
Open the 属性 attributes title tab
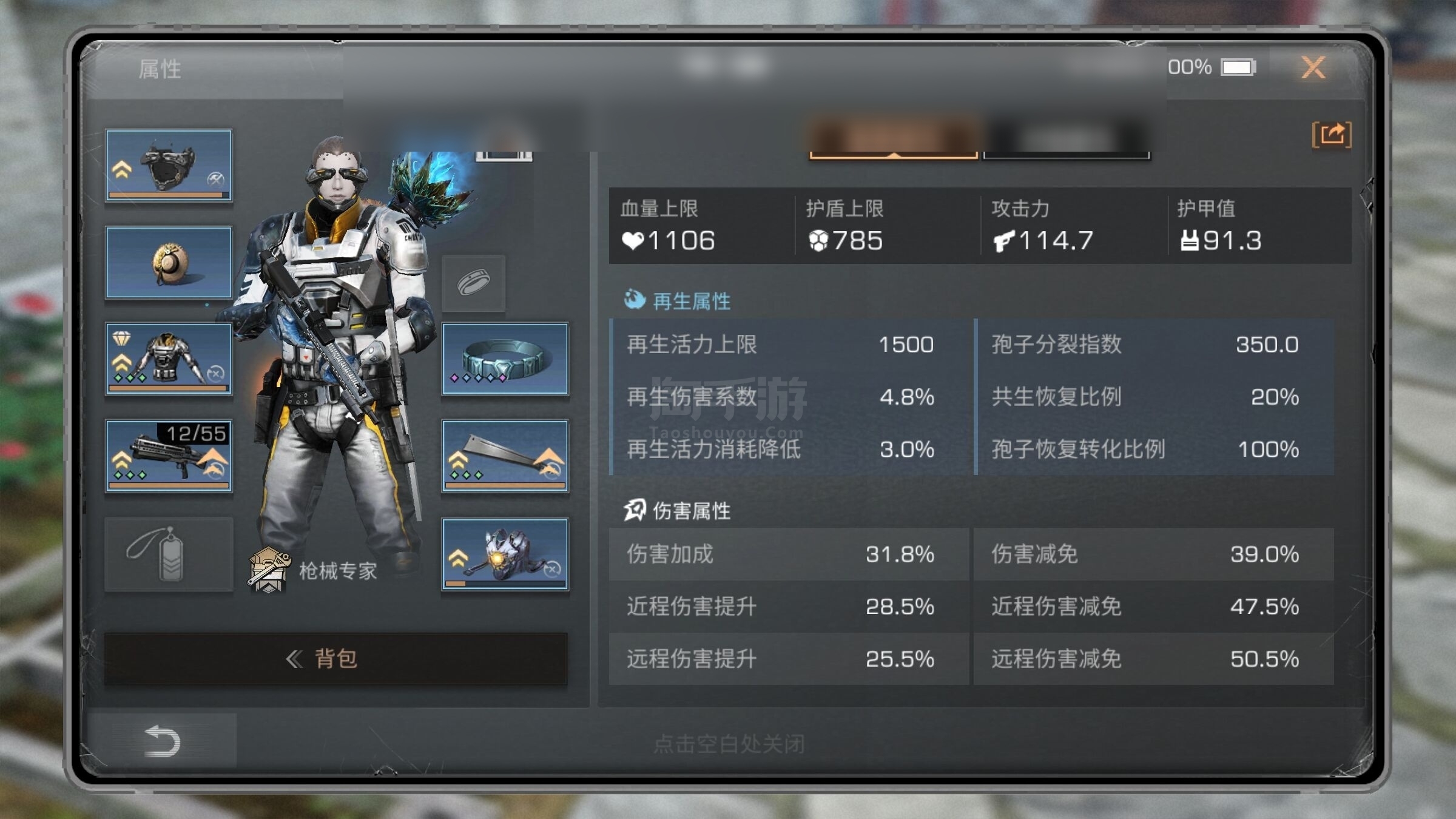tap(160, 69)
